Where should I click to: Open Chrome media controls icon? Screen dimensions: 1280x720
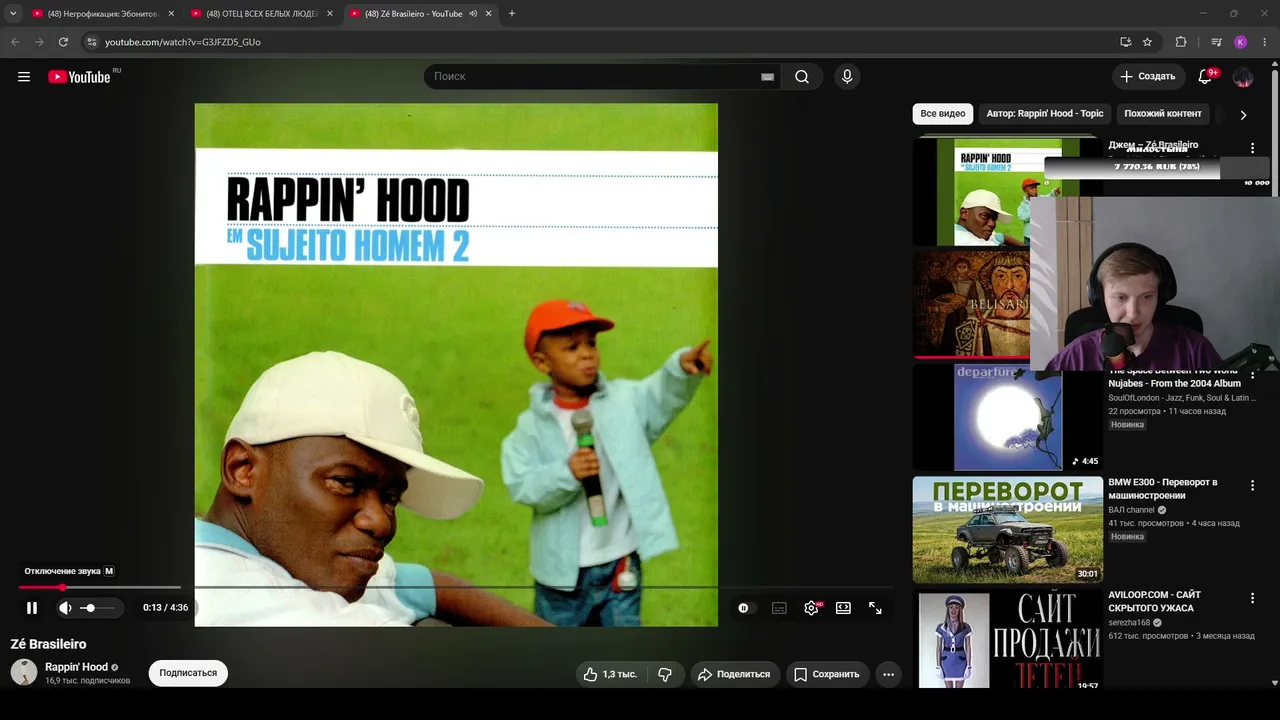(1216, 42)
